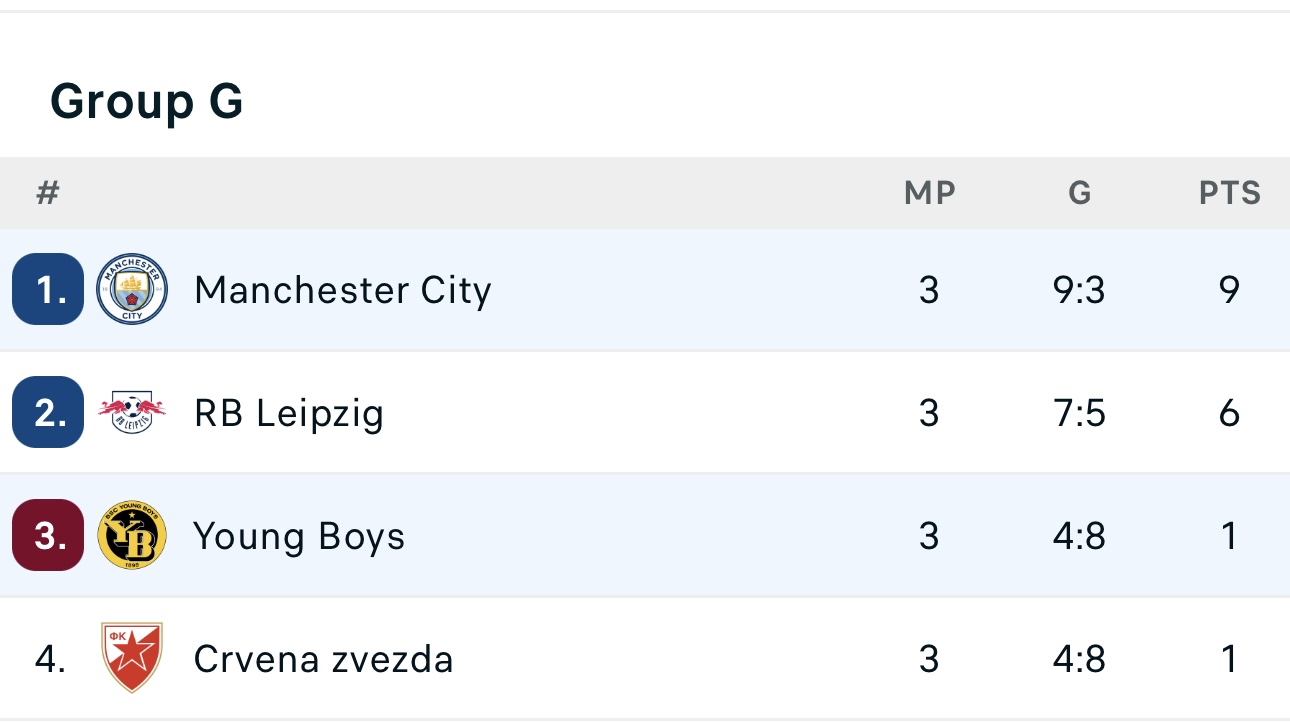Open the RB Leipzig team name link

pyautogui.click(x=289, y=414)
